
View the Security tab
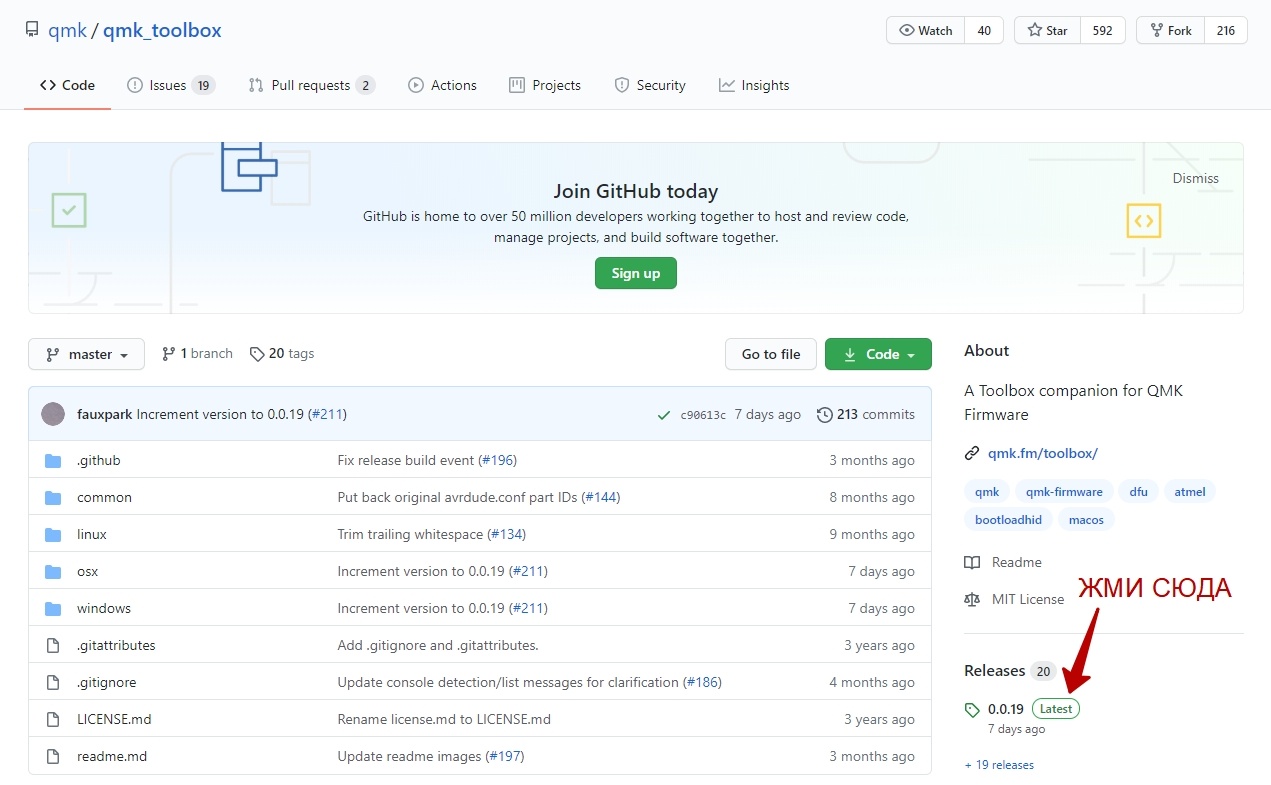650,85
